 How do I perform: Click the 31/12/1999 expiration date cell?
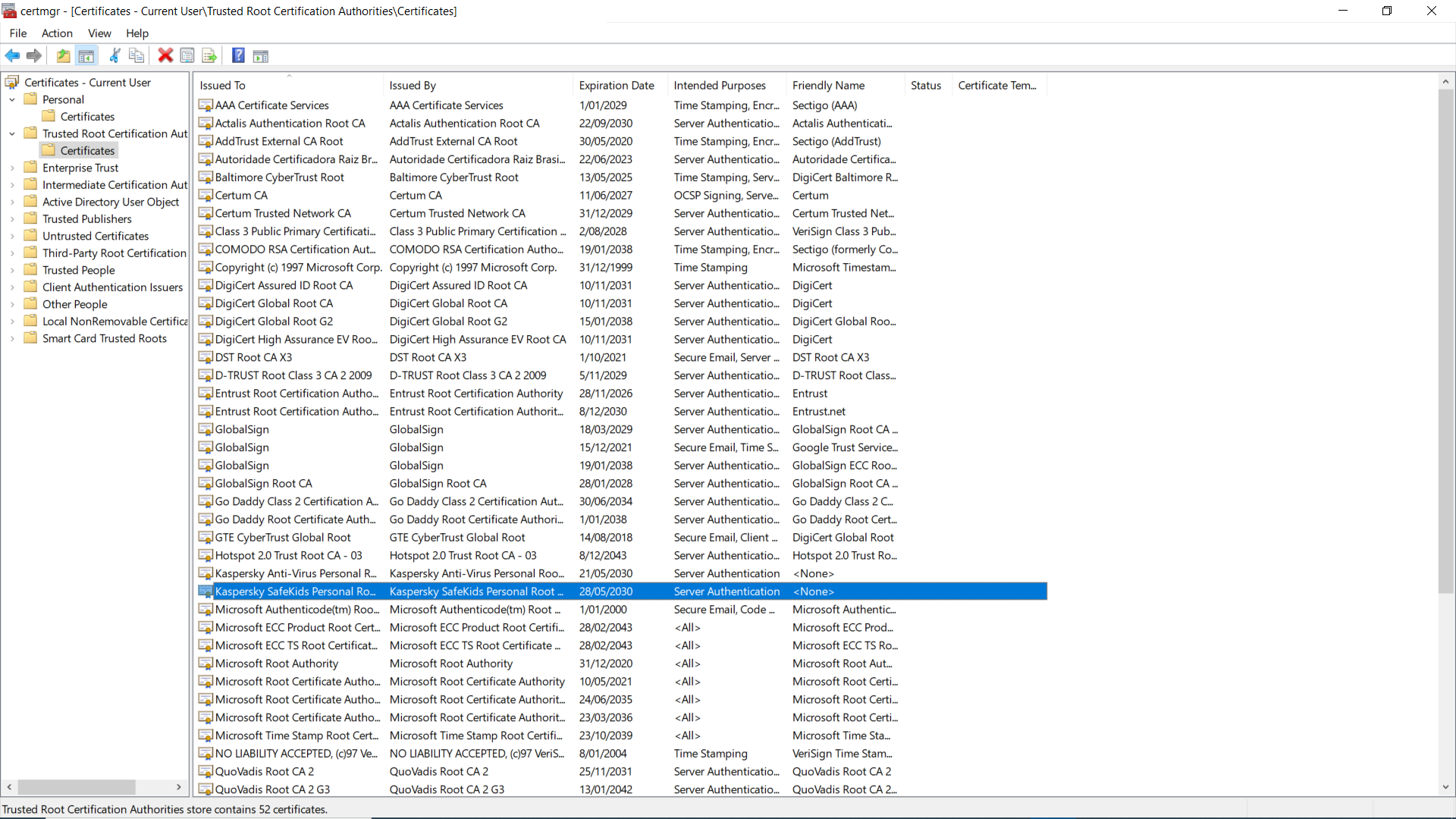click(x=606, y=267)
